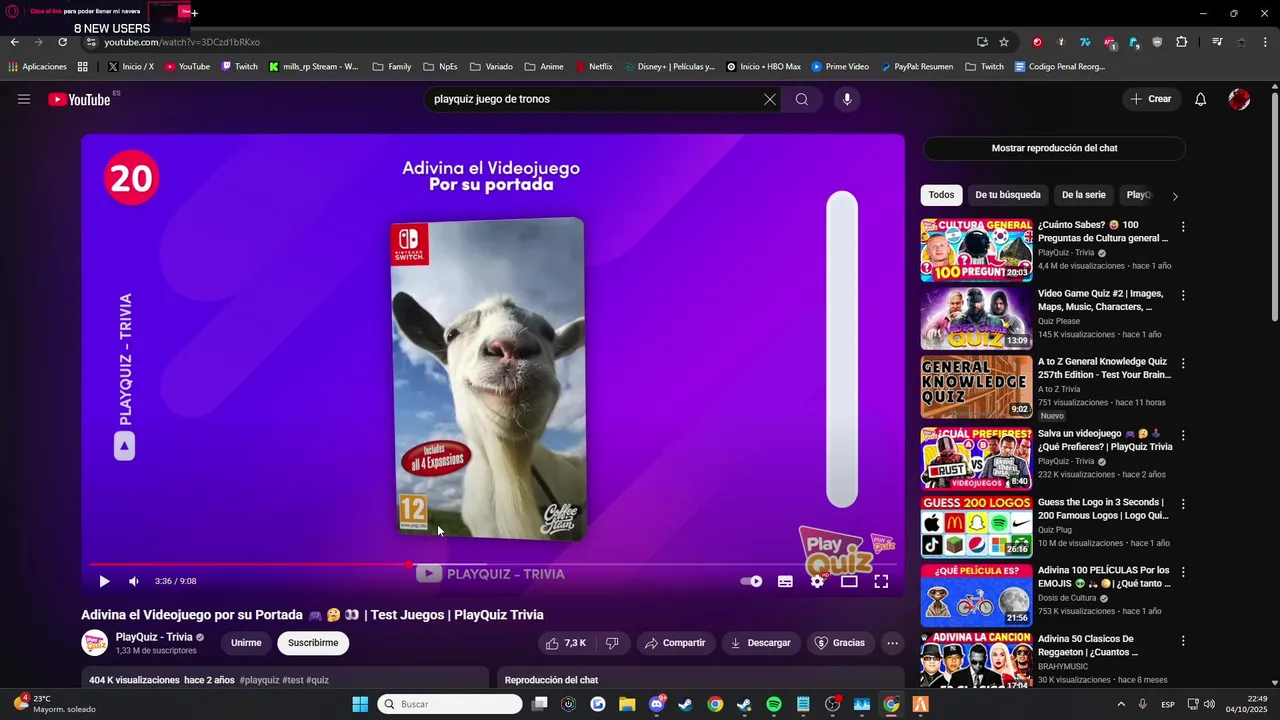Open the notifications bell
The image size is (1280, 720).
1201,99
